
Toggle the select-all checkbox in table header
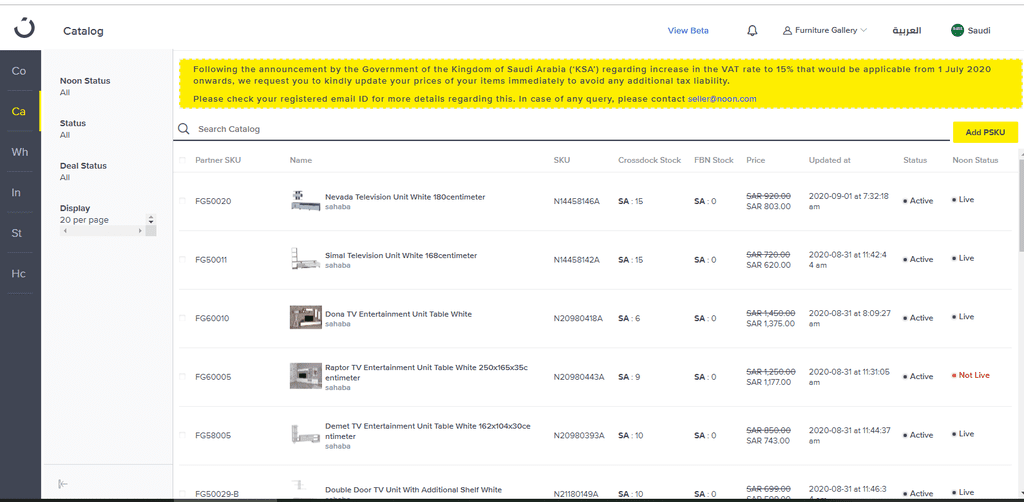pyautogui.click(x=182, y=160)
